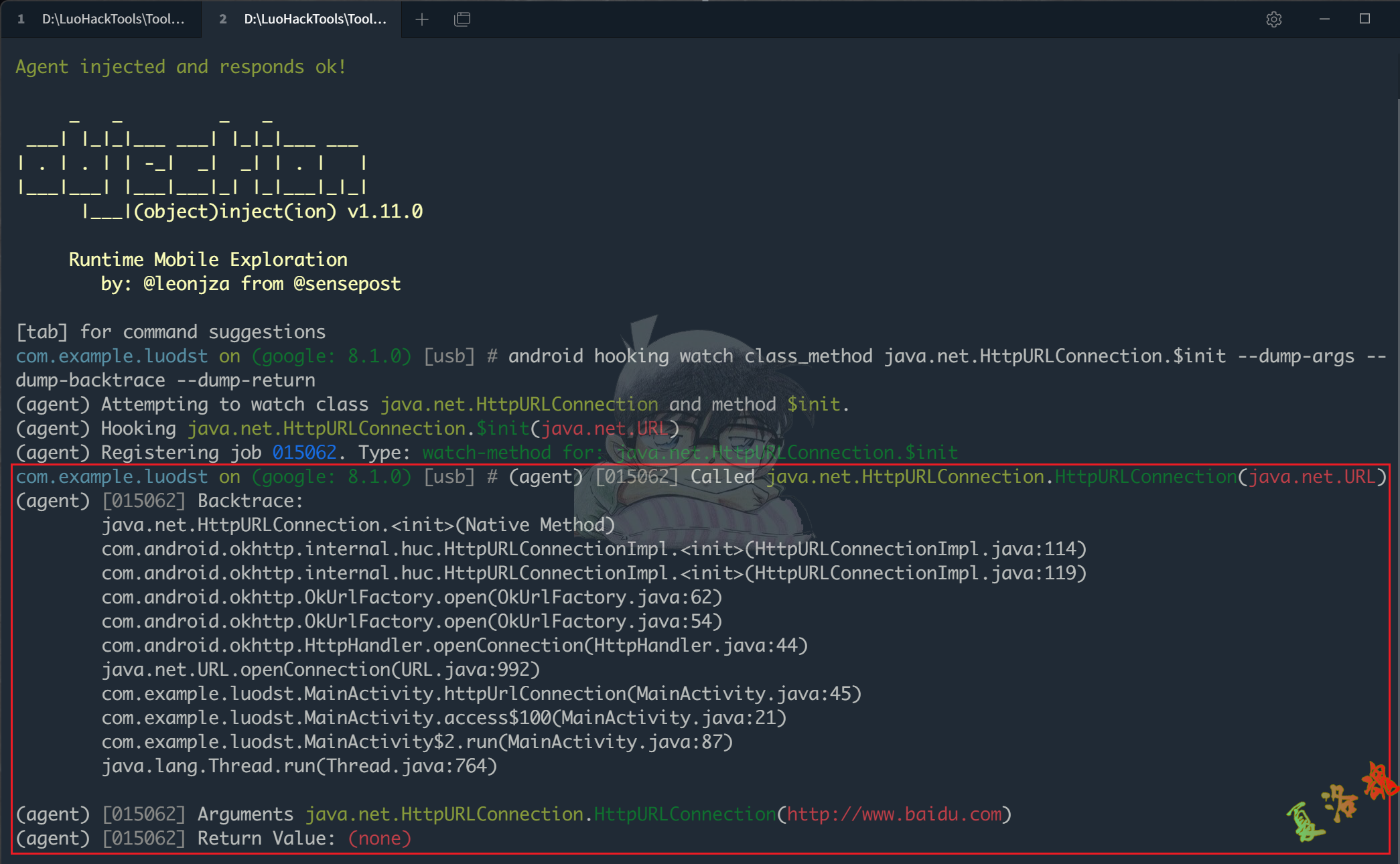Viewport: 1400px width, 864px height.
Task: Select the second terminal tab
Action: (301, 19)
